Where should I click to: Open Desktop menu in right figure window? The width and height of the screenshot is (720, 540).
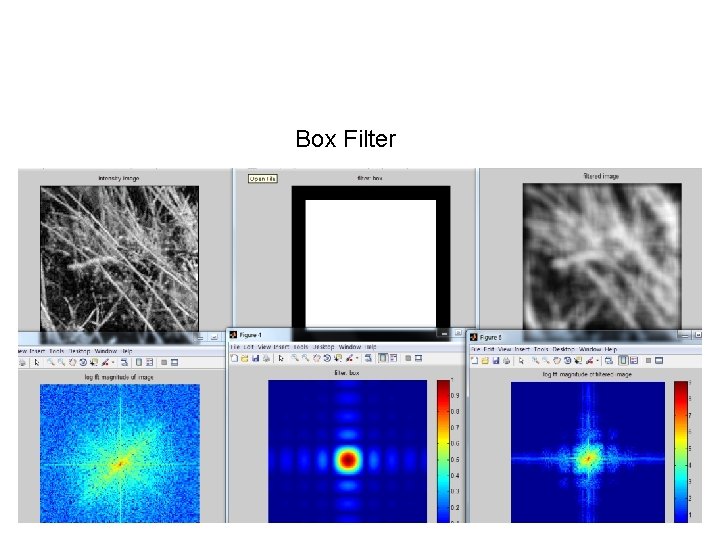point(563,349)
